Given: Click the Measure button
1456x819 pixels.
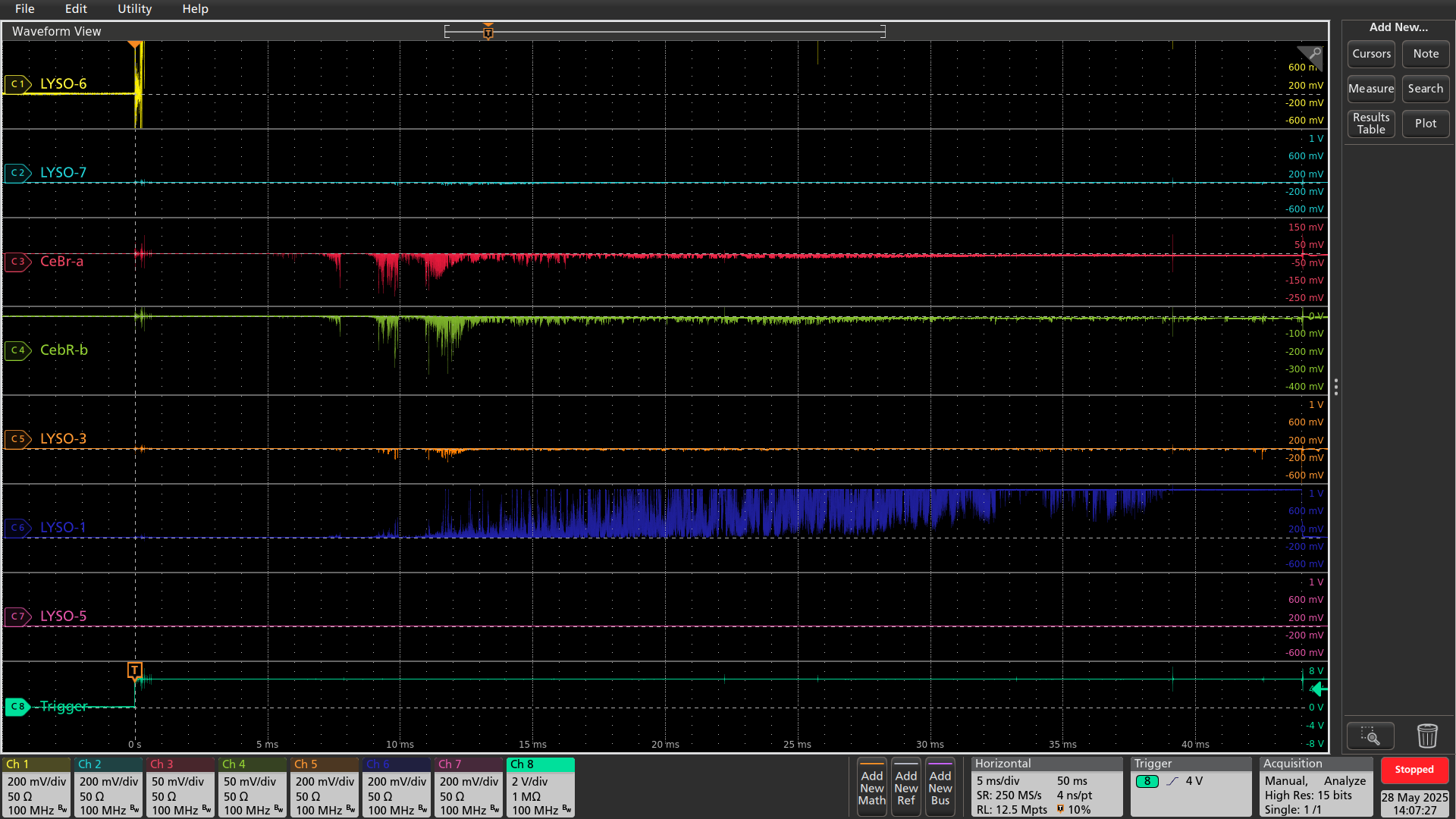Looking at the screenshot, I should (x=1370, y=89).
